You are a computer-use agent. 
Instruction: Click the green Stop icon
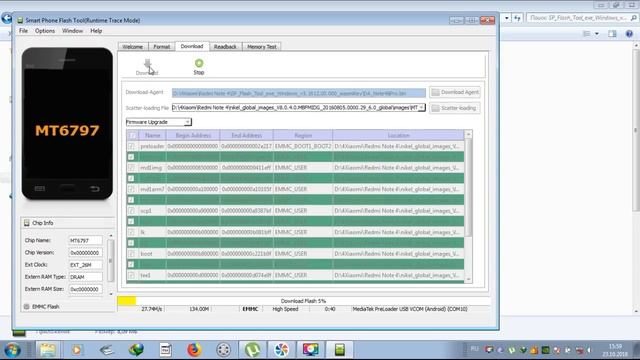click(199, 63)
